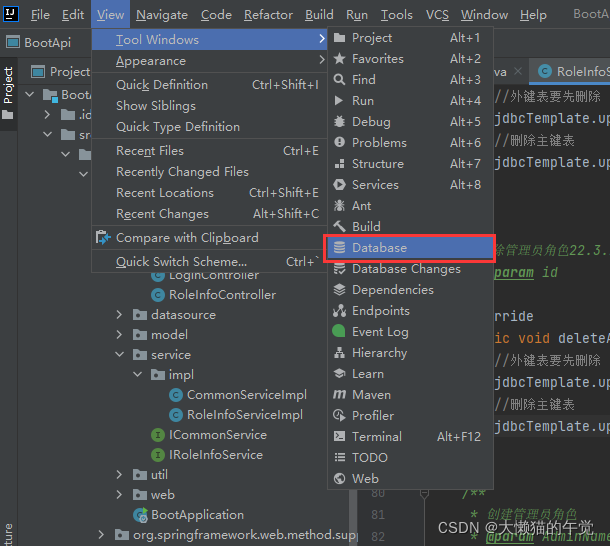610x546 pixels.
Task: Open CommonServiceImpl class
Action: (x=247, y=395)
